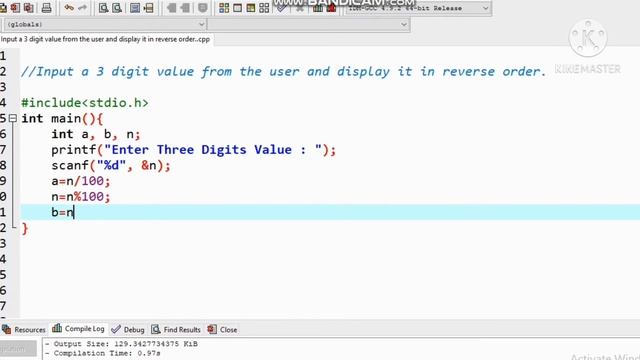Click the Close tab in the bottom panel
Image resolution: width=640 pixels, height=360 pixels.
tap(222, 329)
